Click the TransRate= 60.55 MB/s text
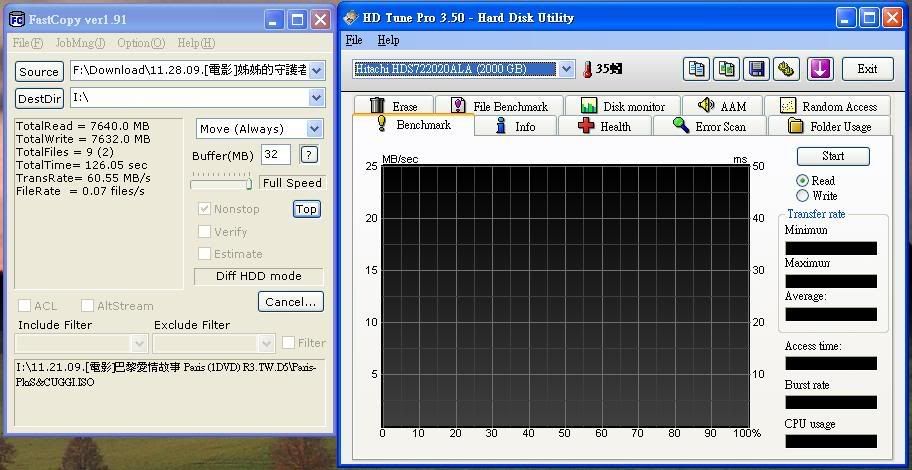This screenshot has height=470, width=912. tap(83, 178)
